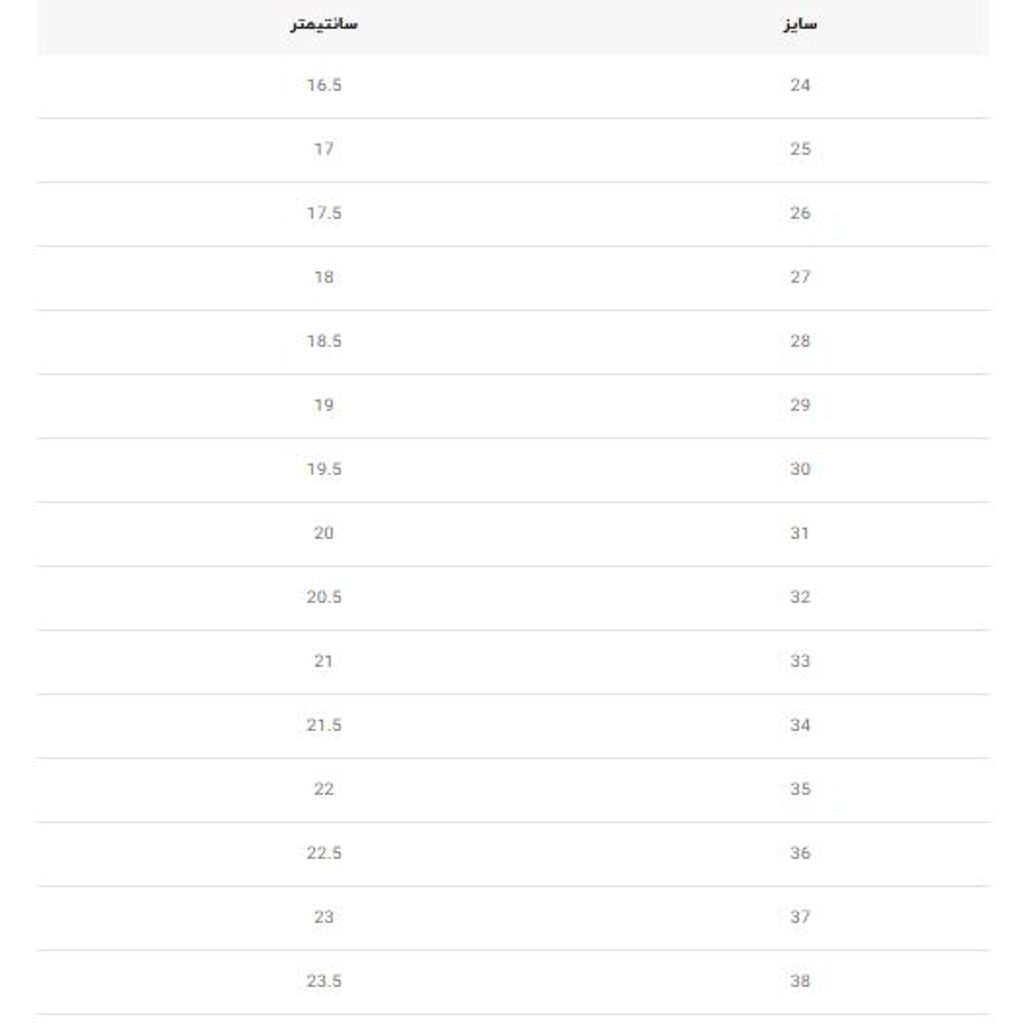Click the 19.5 centimeter value
Viewport: 1024px width, 1024px height.
(x=324, y=469)
